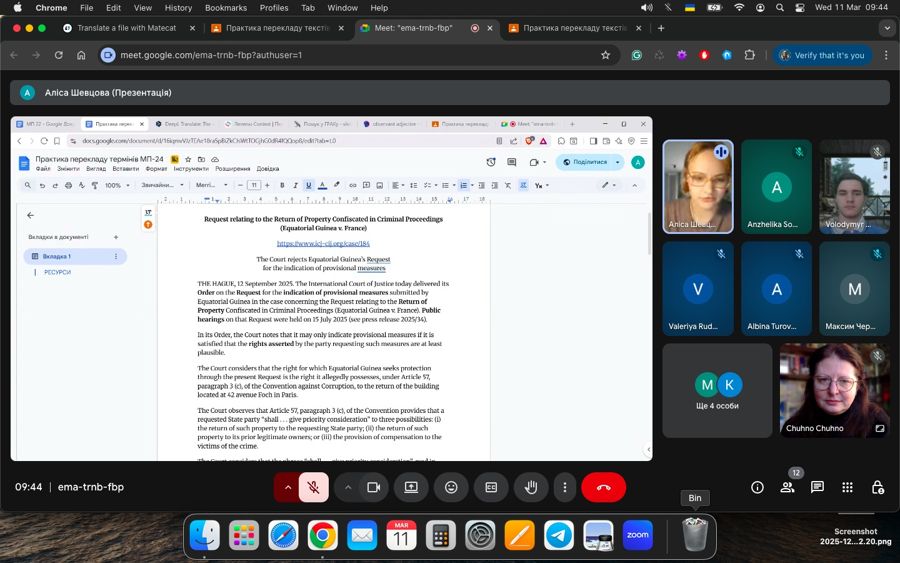Open the in-call chat panel
This screenshot has width=900, height=563.
point(817,487)
